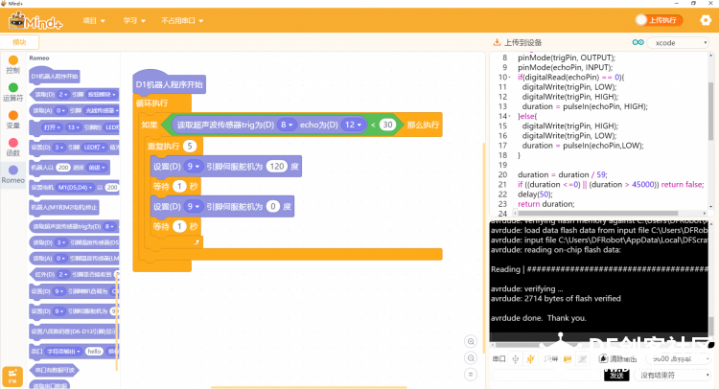Image resolution: width=719 pixels, height=389 pixels.
Task: Click the upload-to-device download icon
Action: point(497,43)
